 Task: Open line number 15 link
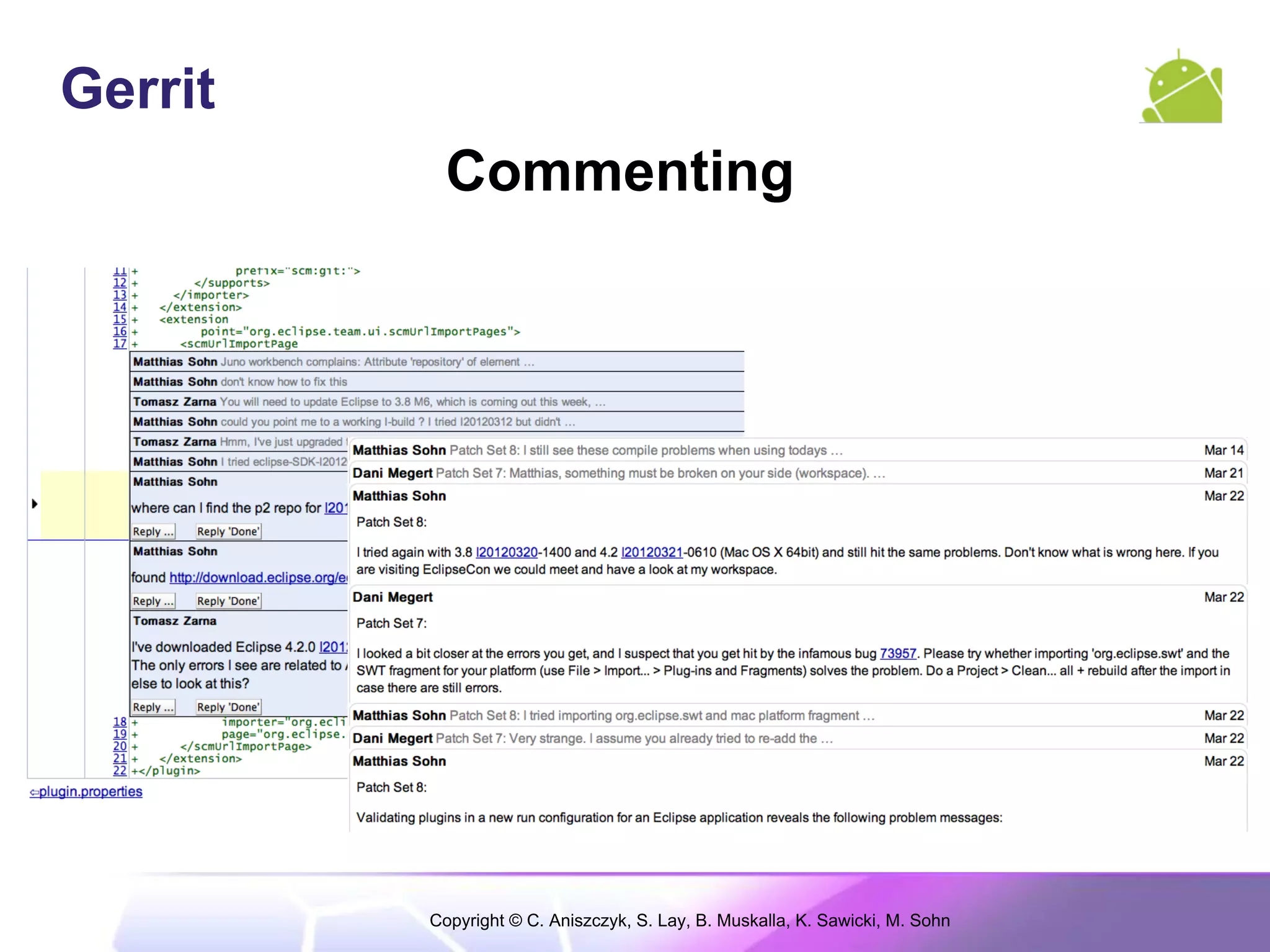tap(120, 319)
